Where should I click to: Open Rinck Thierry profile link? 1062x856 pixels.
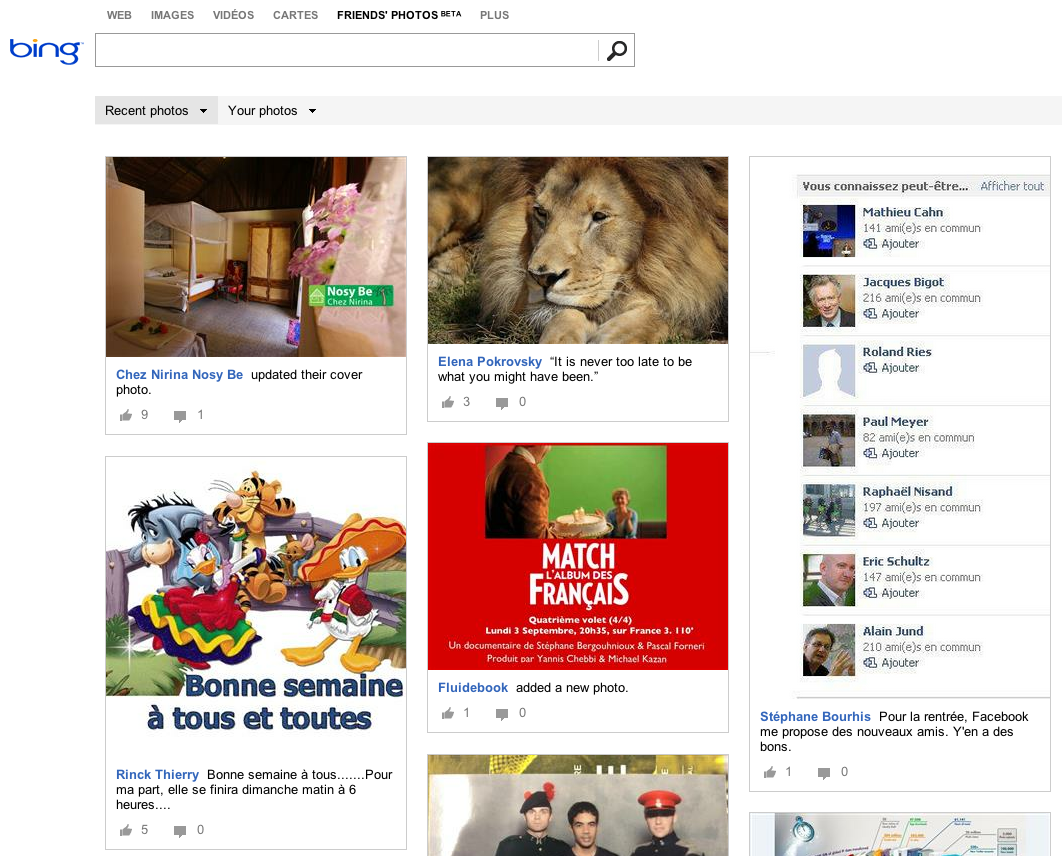[157, 774]
